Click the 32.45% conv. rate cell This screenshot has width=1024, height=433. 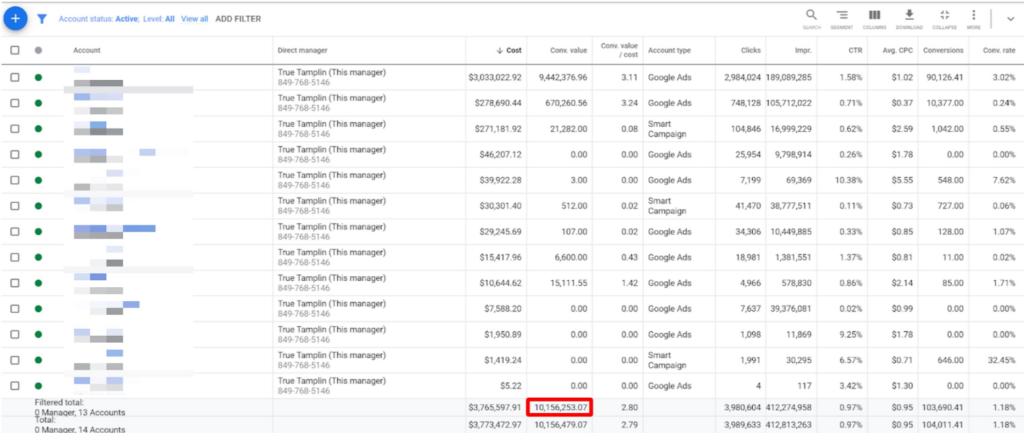tap(1002, 361)
